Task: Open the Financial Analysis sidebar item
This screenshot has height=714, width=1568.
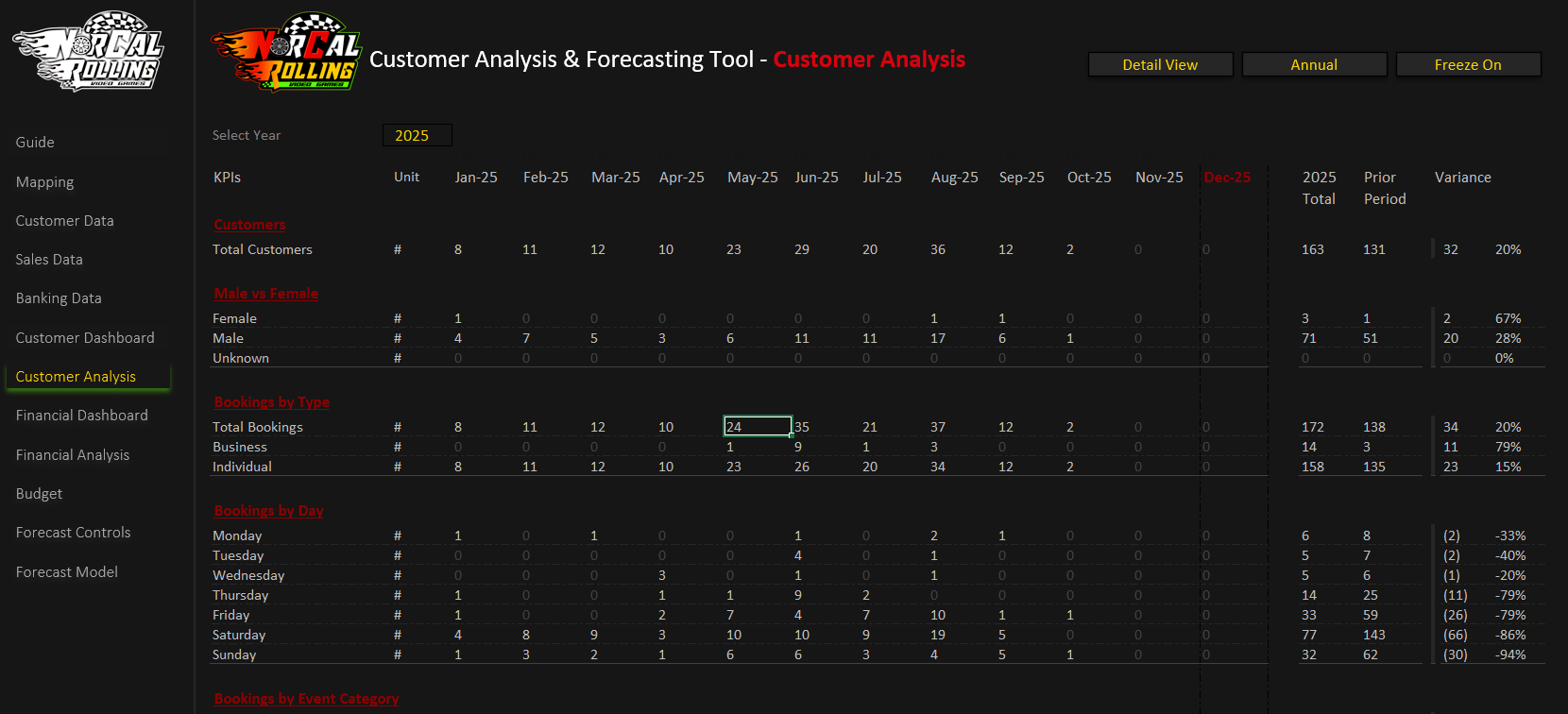Action: pyautogui.click(x=73, y=455)
